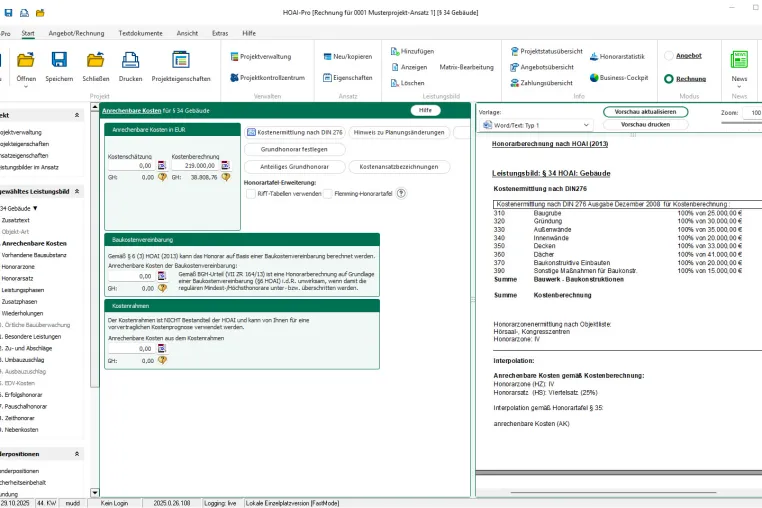
Task: Adjust the preview Zoom slider
Action: click(x=742, y=123)
